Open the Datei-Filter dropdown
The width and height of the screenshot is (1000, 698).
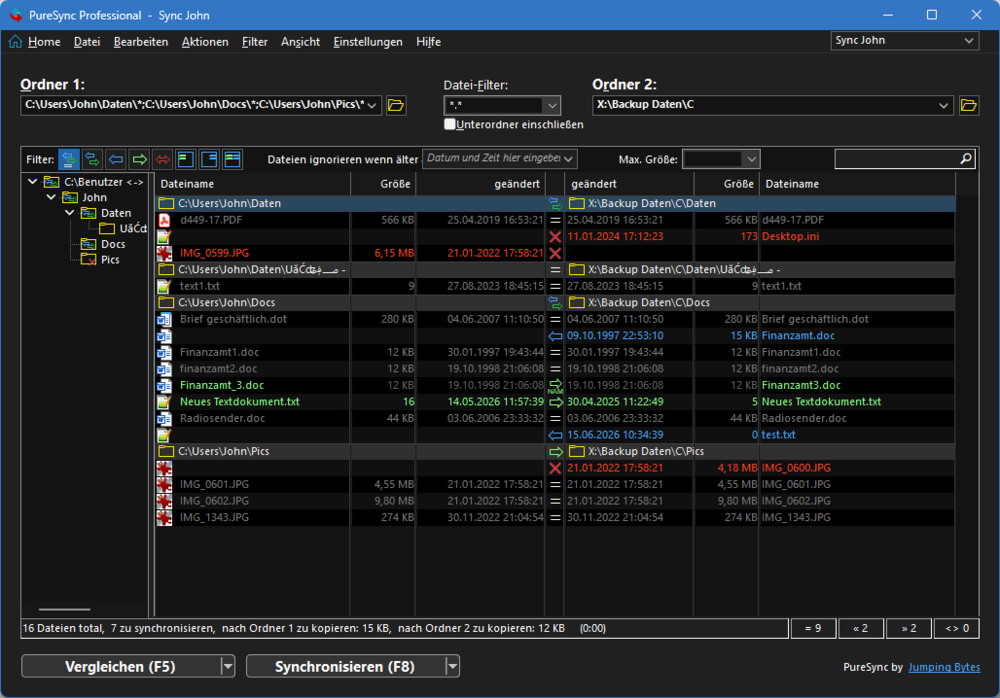point(552,105)
